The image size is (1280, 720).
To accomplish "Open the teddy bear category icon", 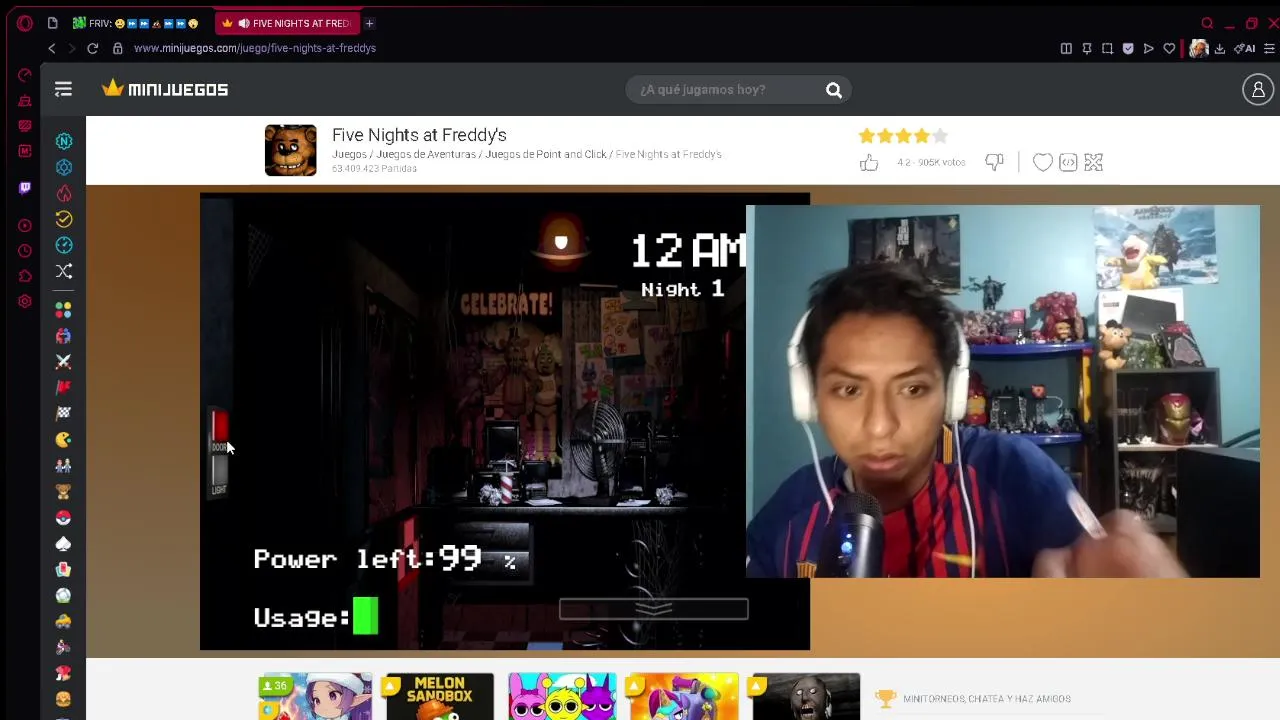I will (64, 491).
